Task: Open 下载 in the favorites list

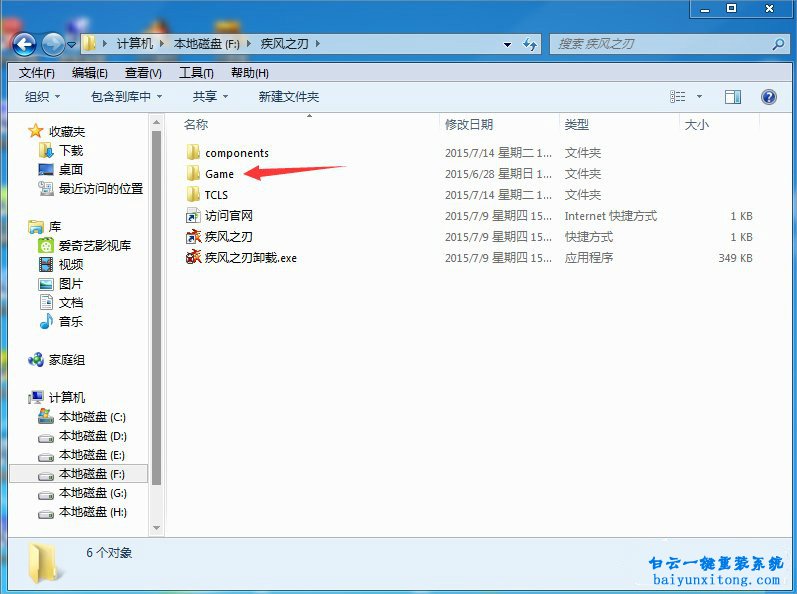Action: click(71, 150)
